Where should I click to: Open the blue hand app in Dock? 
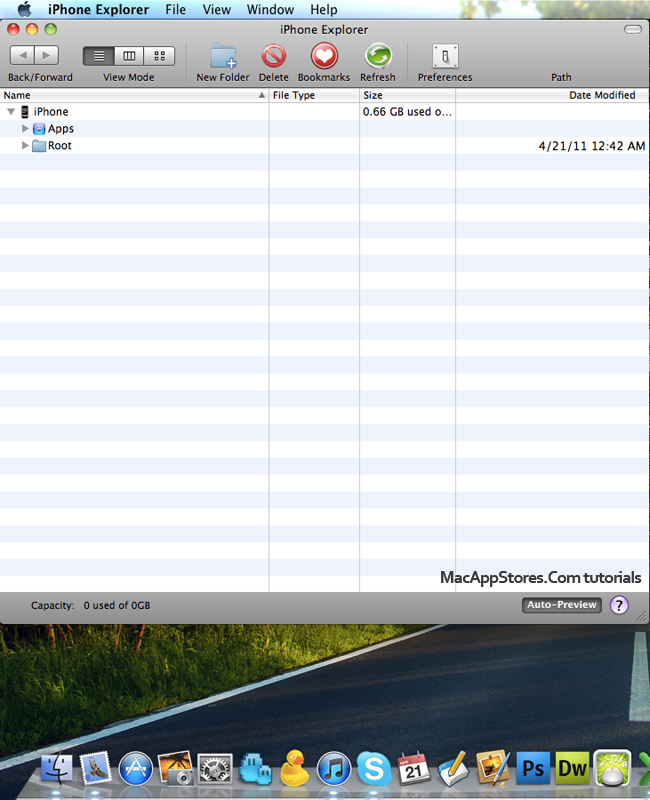[255, 769]
